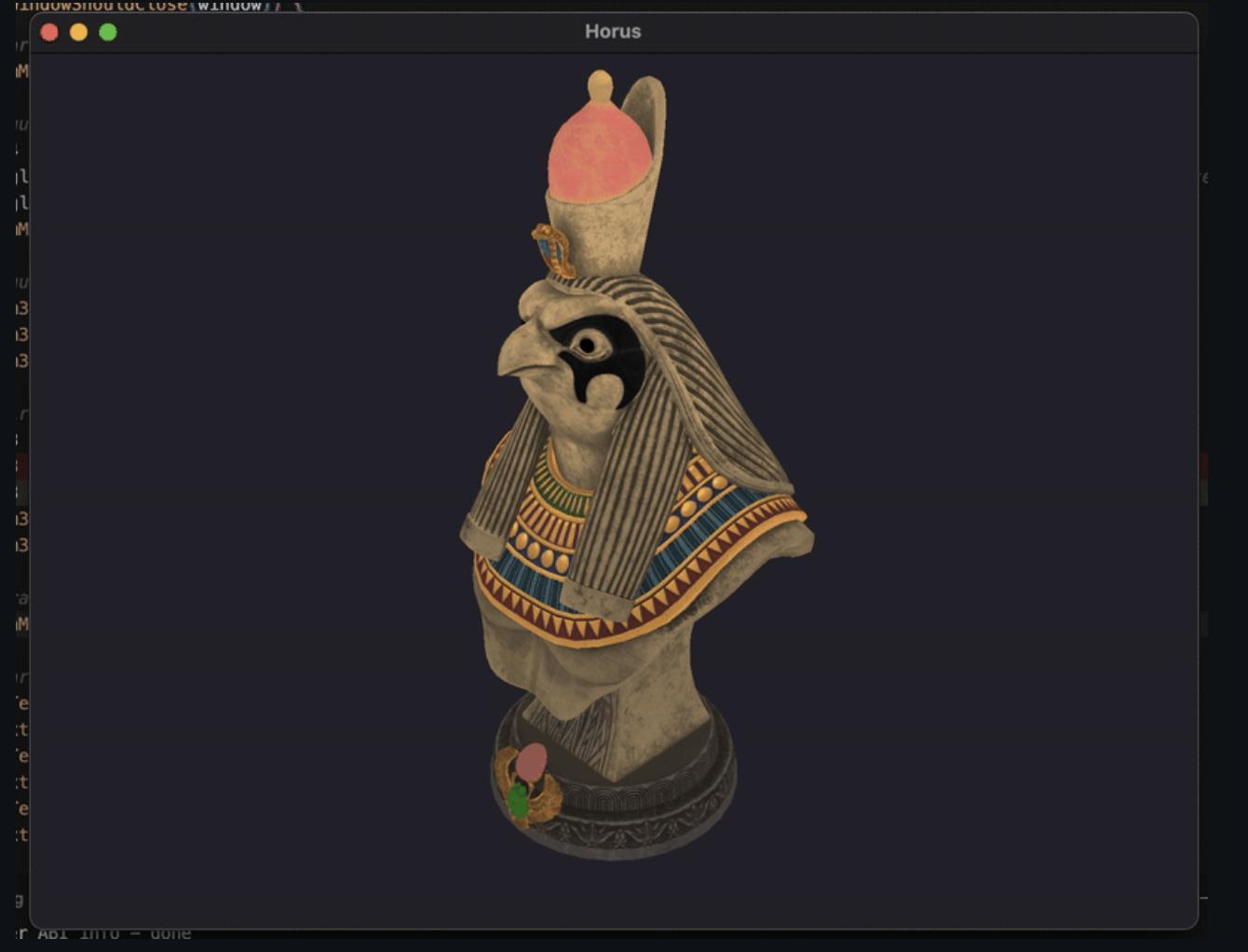Click the scarab emblem on the pedestal
The image size is (1248, 952).
coord(529,782)
